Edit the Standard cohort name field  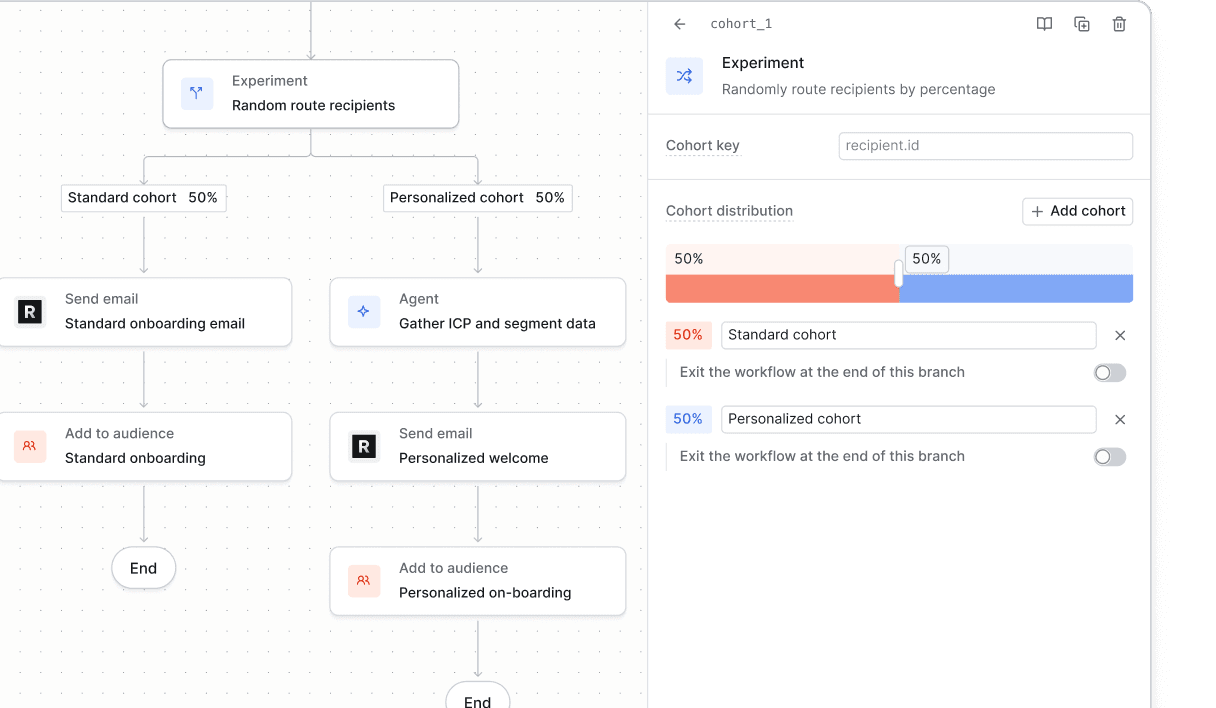pyautogui.click(x=908, y=335)
